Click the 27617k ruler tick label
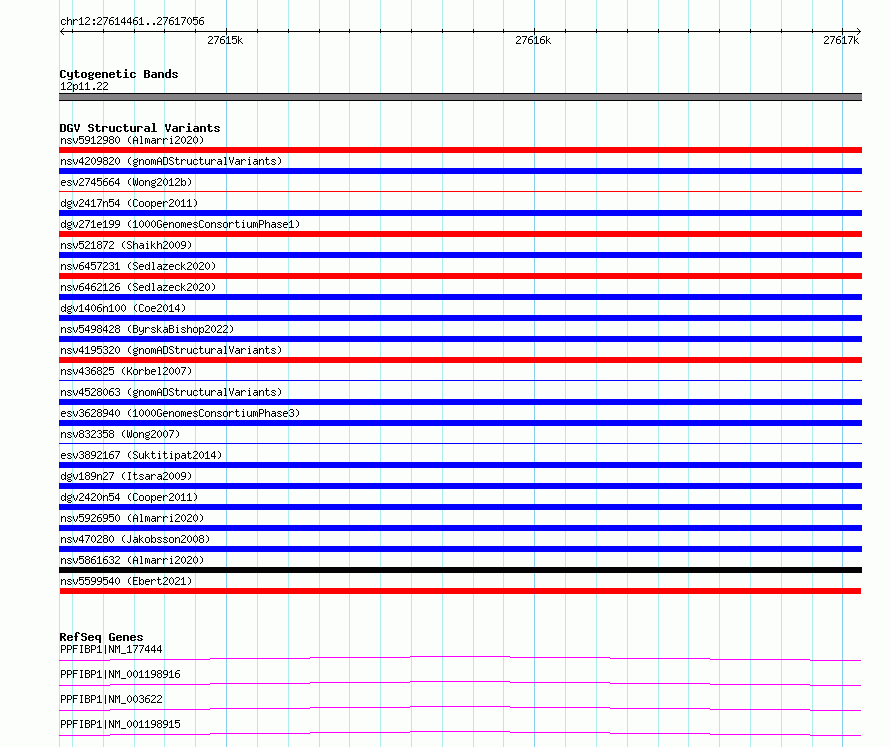The height and width of the screenshot is (747, 890). point(841,40)
